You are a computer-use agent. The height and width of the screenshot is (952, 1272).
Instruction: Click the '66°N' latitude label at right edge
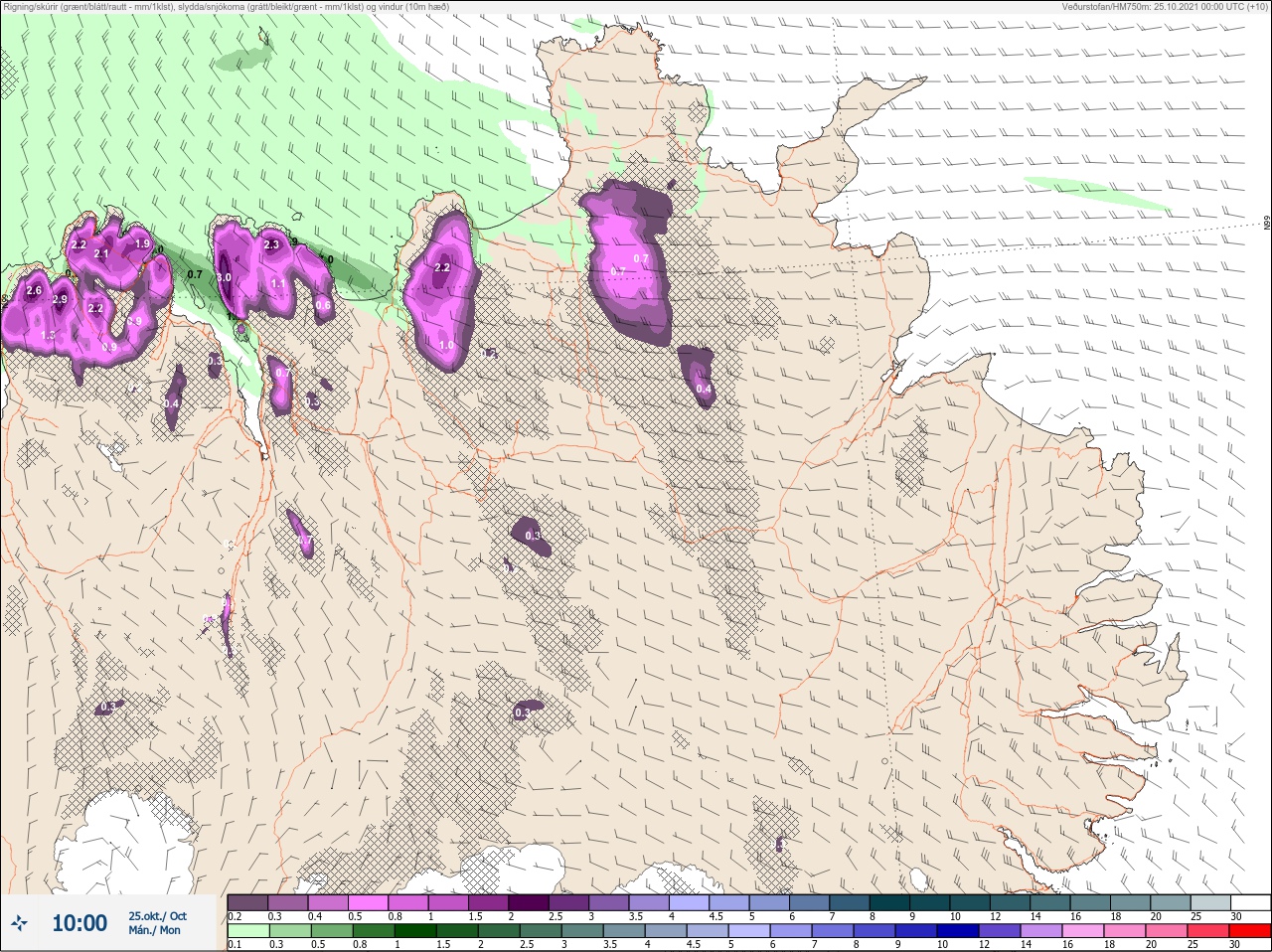pos(1267,225)
